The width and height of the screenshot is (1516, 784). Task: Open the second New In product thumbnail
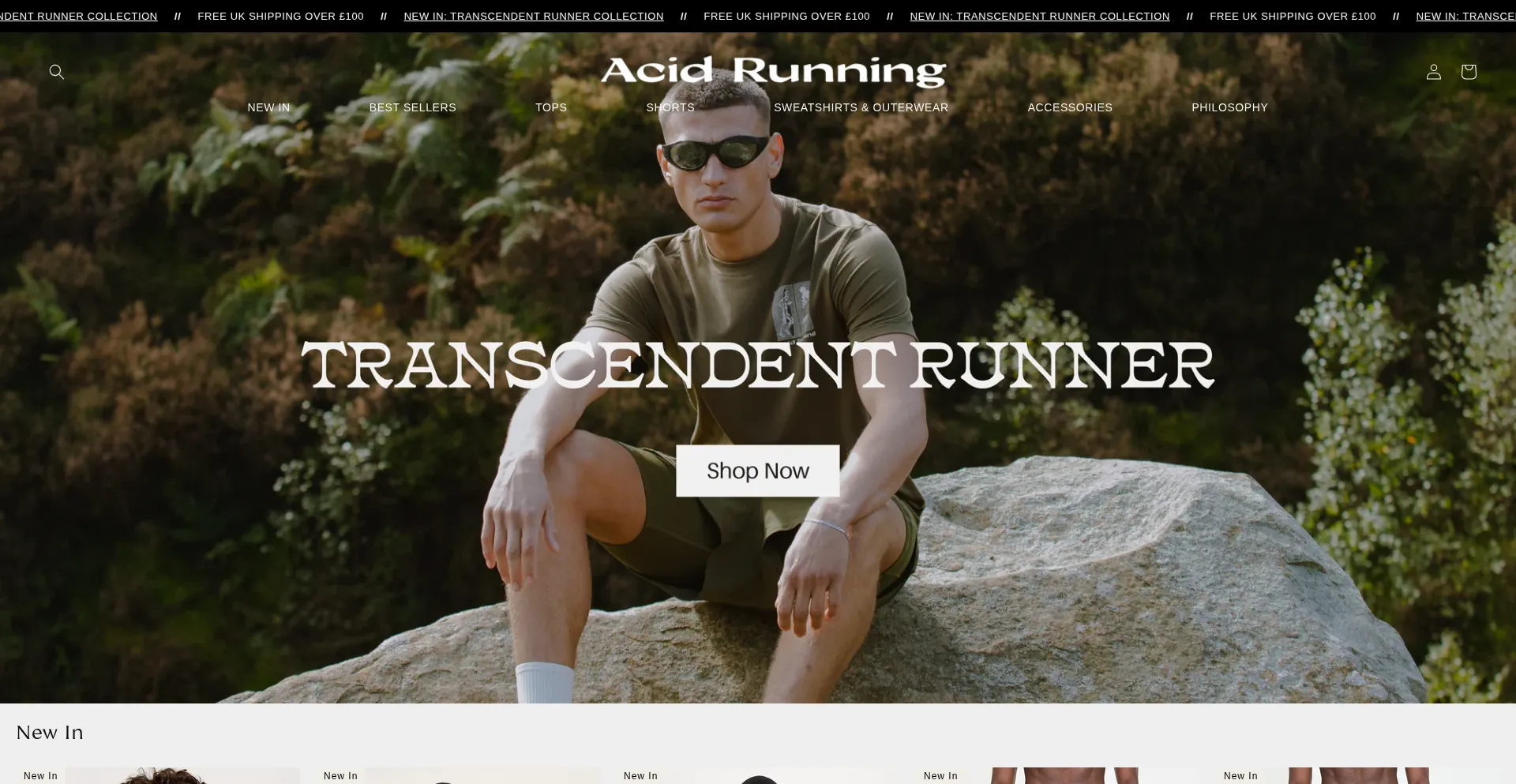point(458,775)
